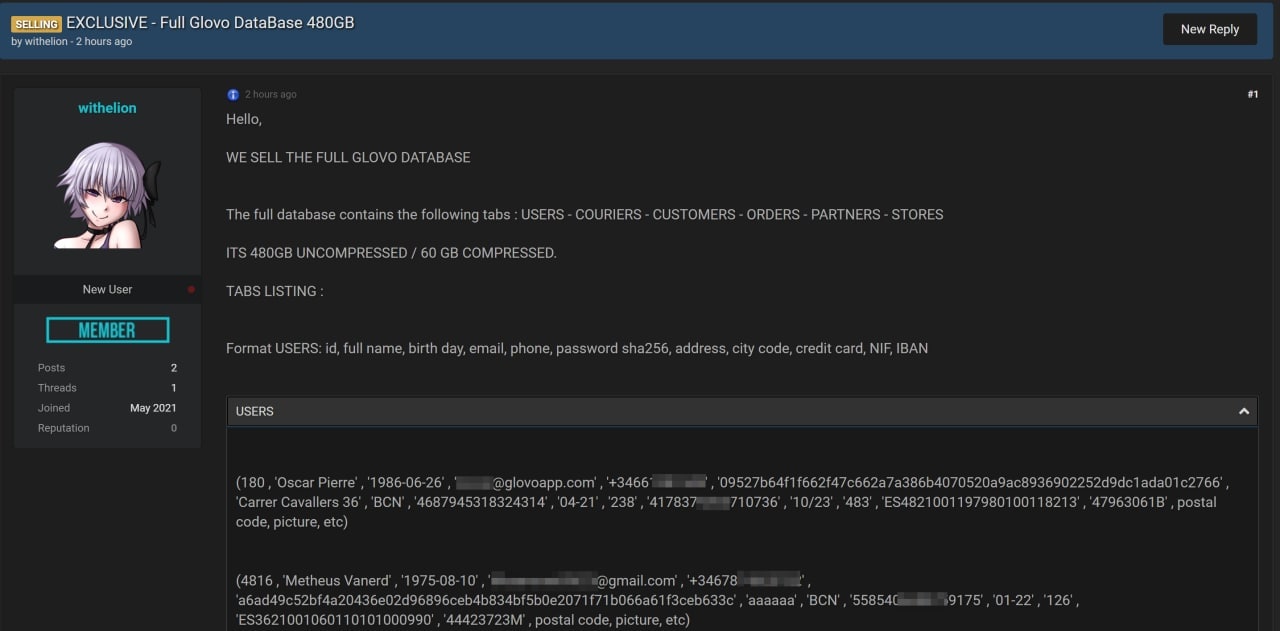The height and width of the screenshot is (631, 1280).
Task: Click the Joined May 2021 value
Action: coord(153,408)
